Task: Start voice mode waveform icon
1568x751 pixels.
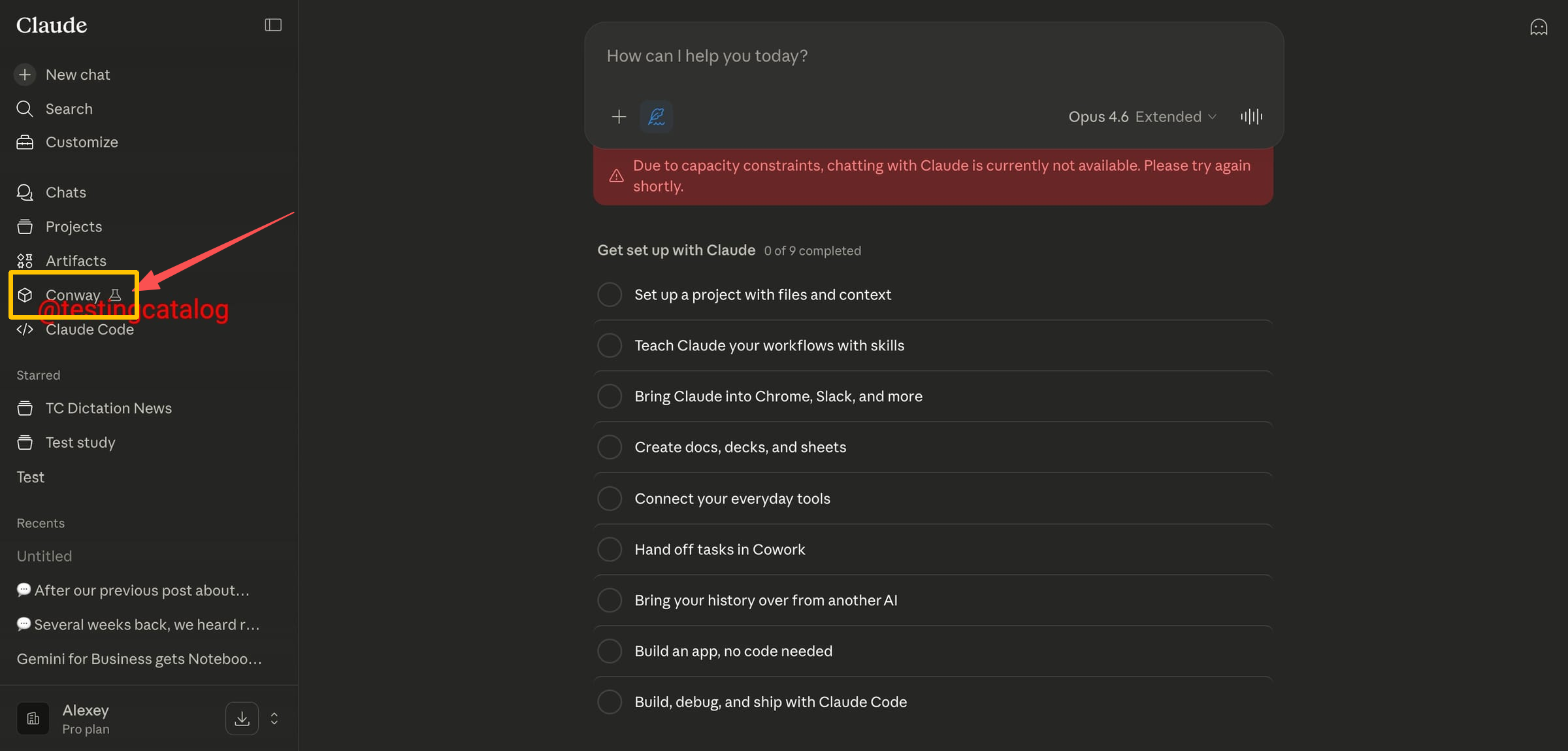Action: (x=1251, y=116)
